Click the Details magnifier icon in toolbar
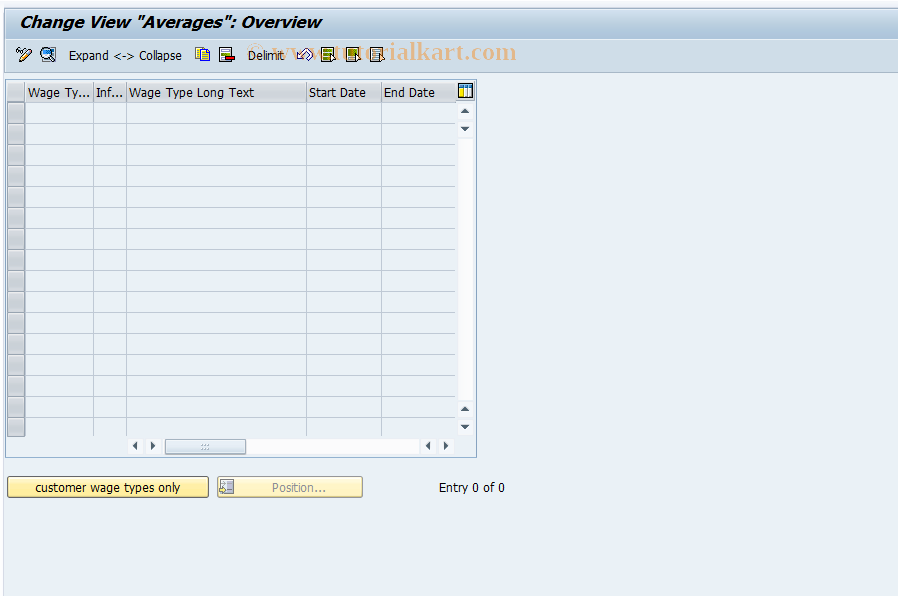The height and width of the screenshot is (596, 898). [48, 55]
